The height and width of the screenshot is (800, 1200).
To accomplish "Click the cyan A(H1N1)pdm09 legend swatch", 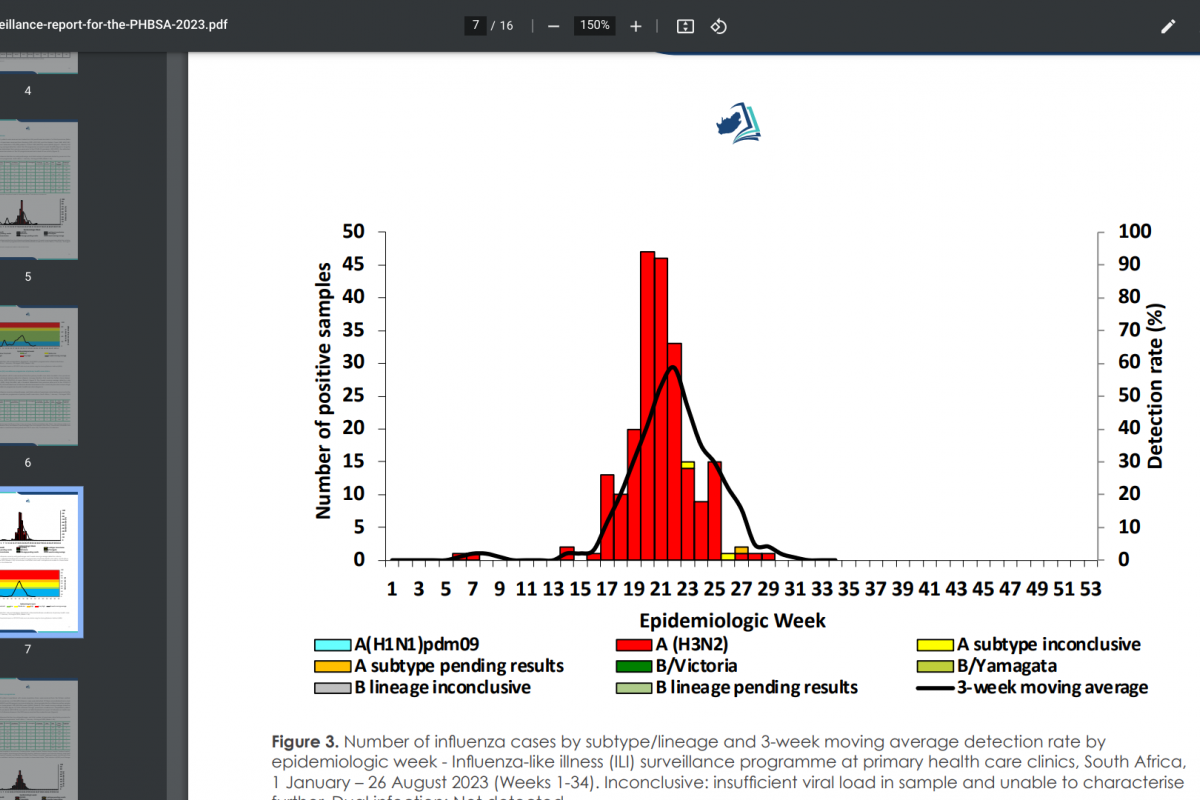I will 332,645.
